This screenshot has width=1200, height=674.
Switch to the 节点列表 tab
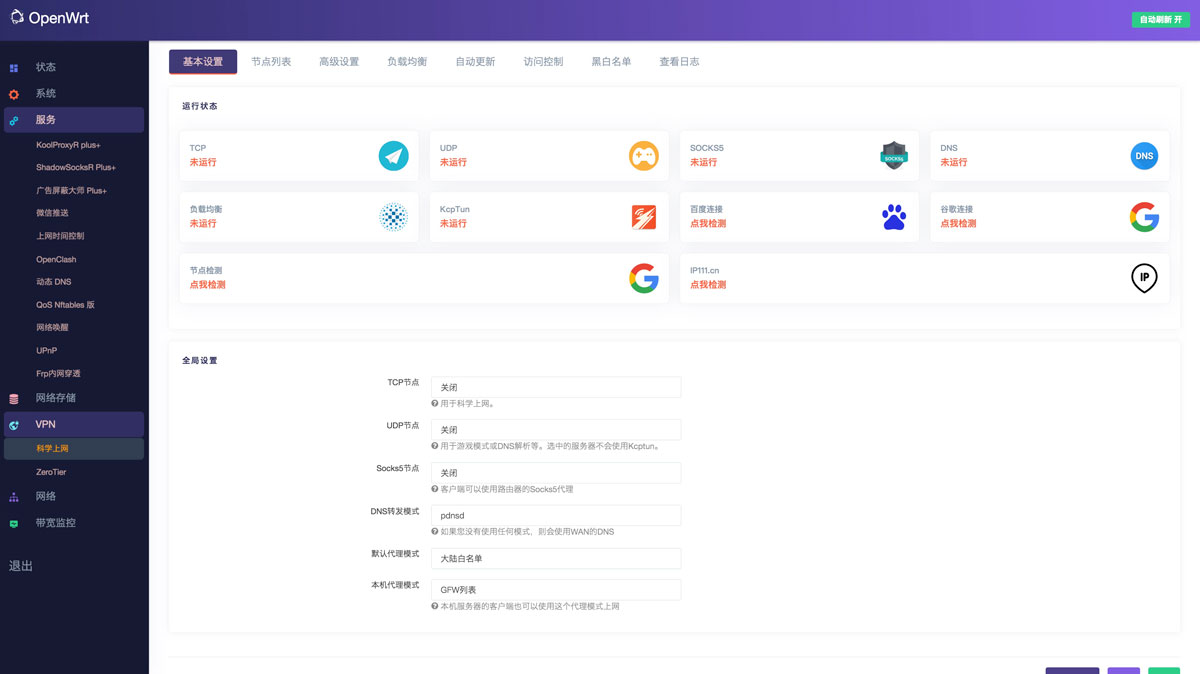[271, 62]
